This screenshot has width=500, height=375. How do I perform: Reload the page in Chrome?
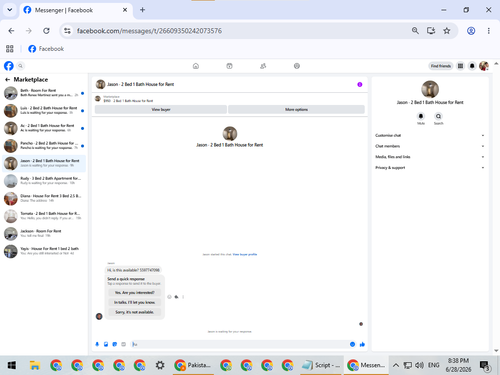[46, 31]
